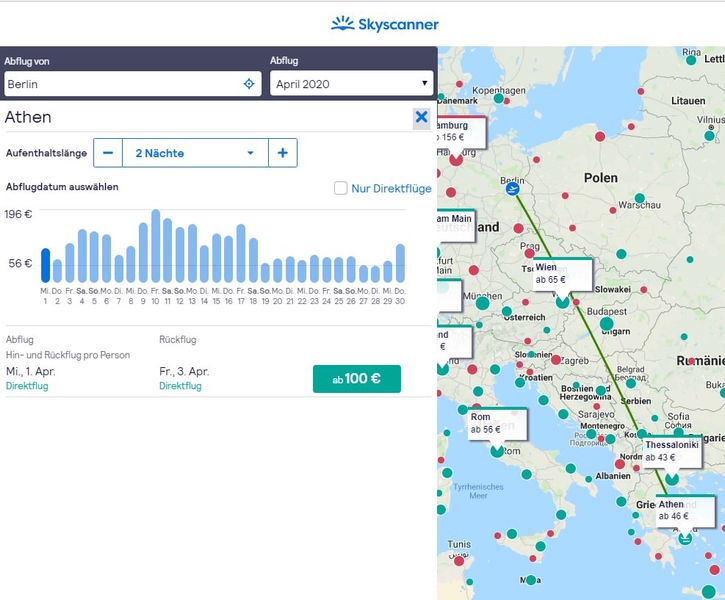Screen dimensions: 725x600
Task: Click the ab 100 € price button
Action: pyautogui.click(x=356, y=379)
